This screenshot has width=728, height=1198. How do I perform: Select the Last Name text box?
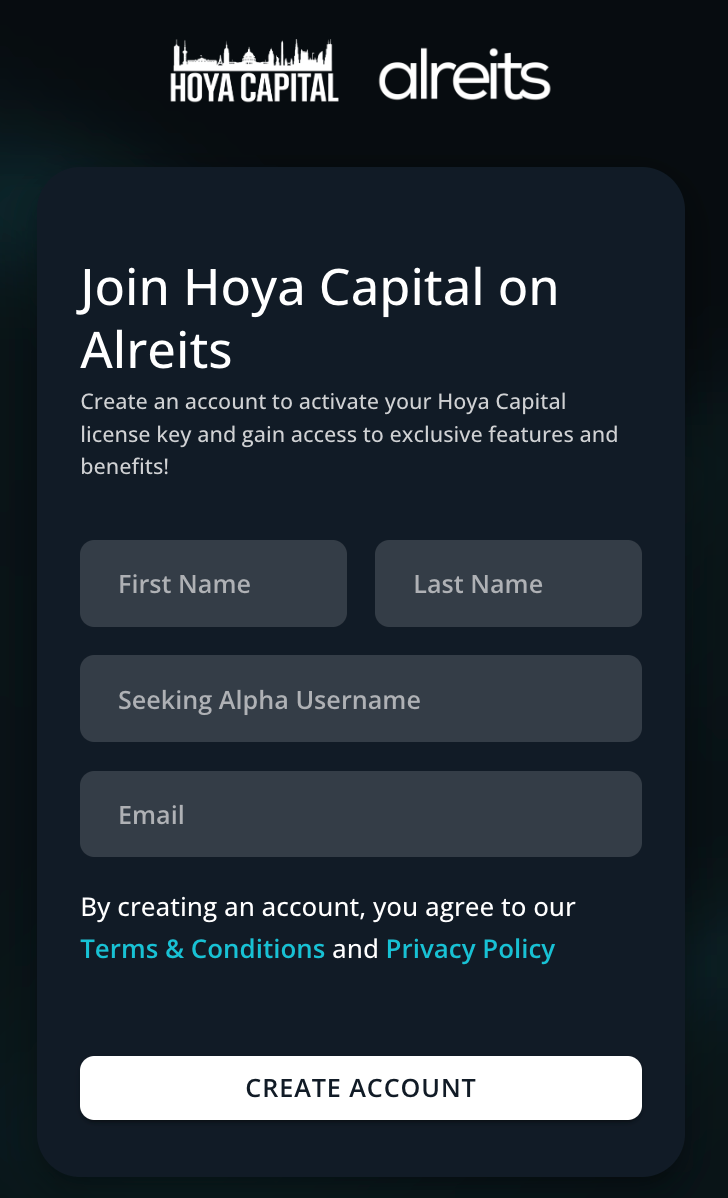click(508, 584)
